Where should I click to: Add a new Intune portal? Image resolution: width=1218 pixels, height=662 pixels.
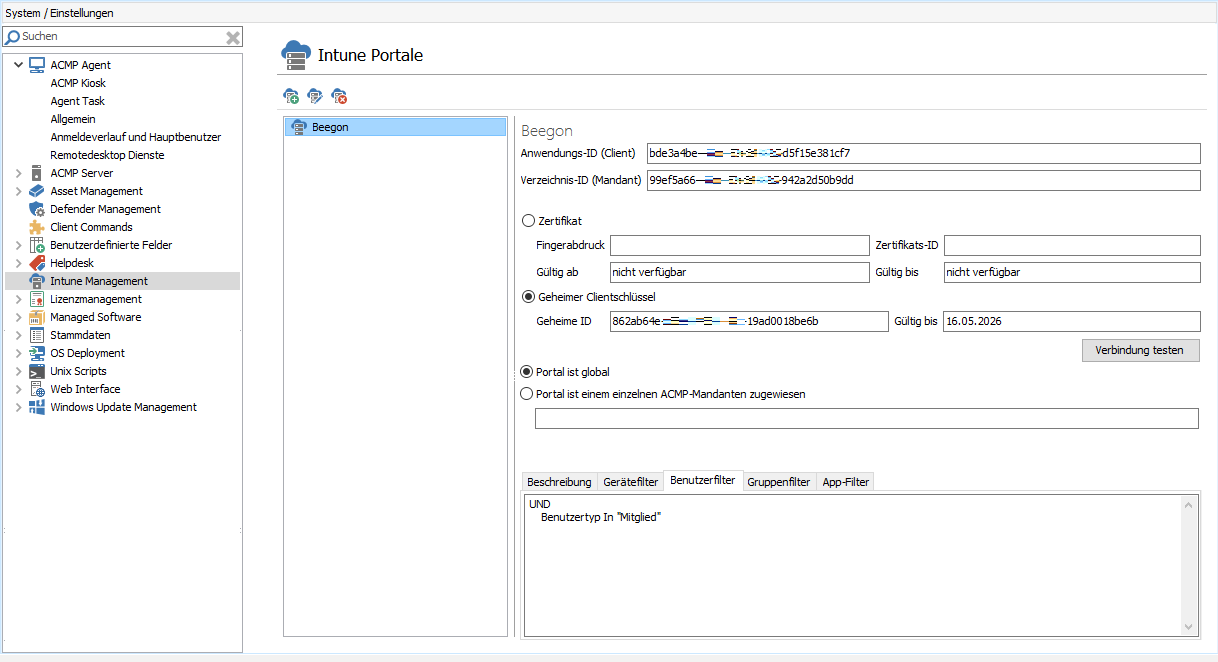(x=291, y=96)
